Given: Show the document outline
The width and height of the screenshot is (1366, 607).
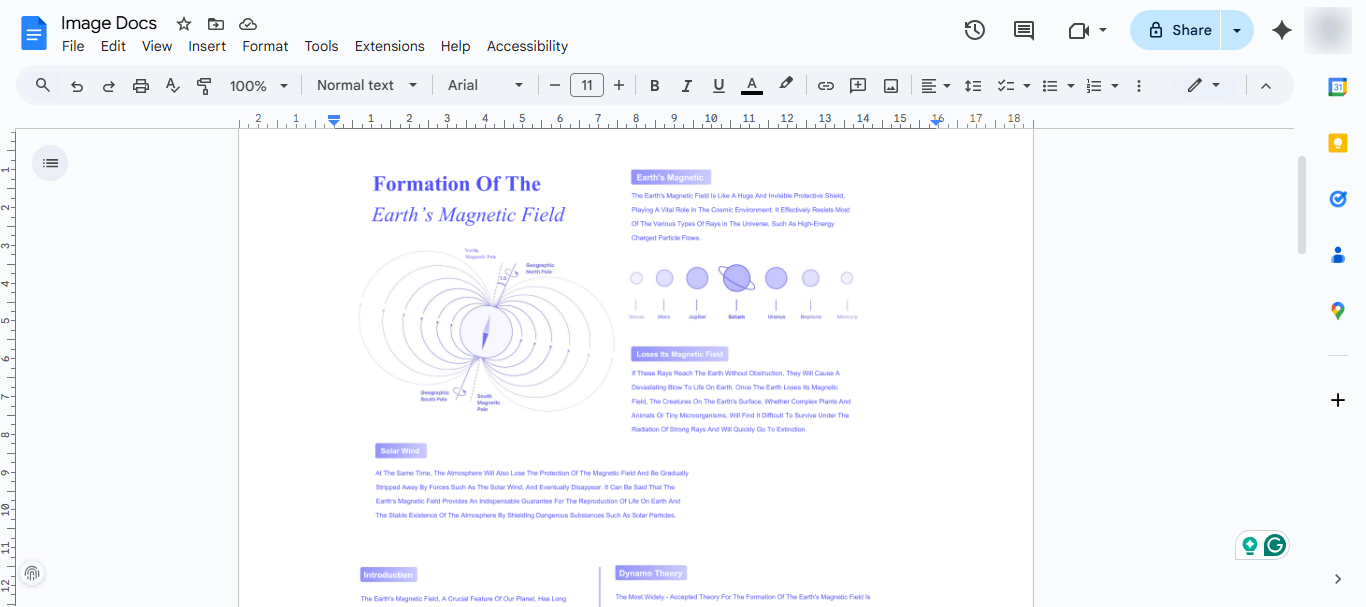Looking at the screenshot, I should pyautogui.click(x=50, y=163).
